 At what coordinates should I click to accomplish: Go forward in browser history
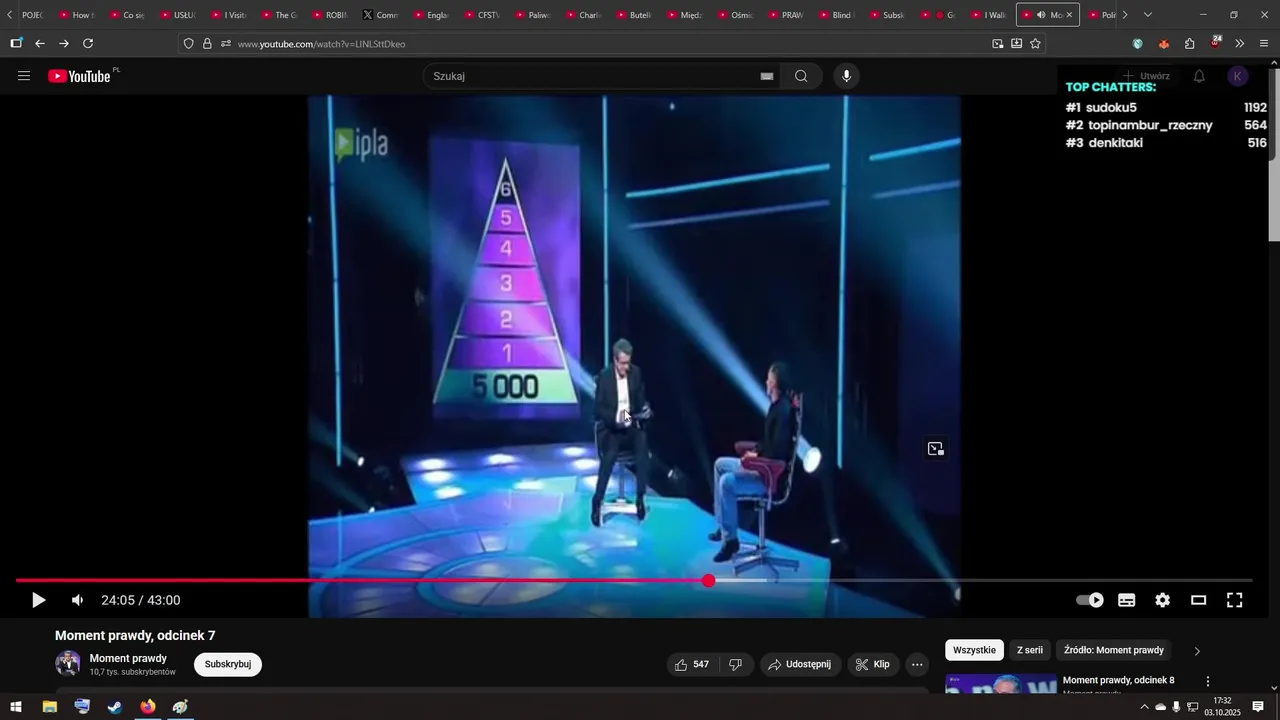click(x=64, y=44)
